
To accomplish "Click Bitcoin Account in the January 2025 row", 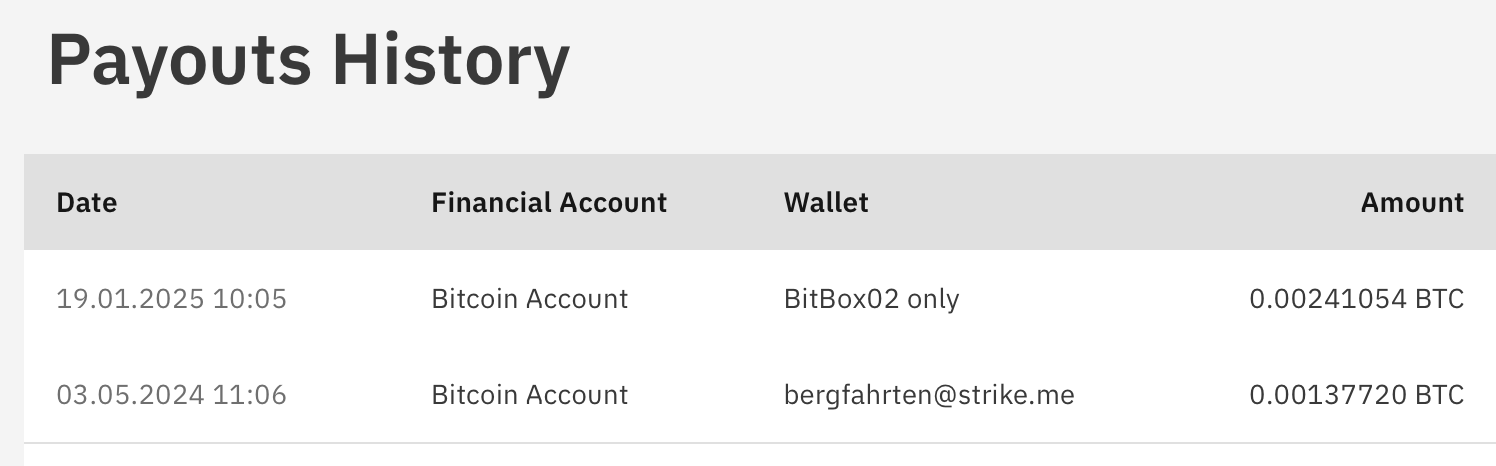I will point(530,299).
